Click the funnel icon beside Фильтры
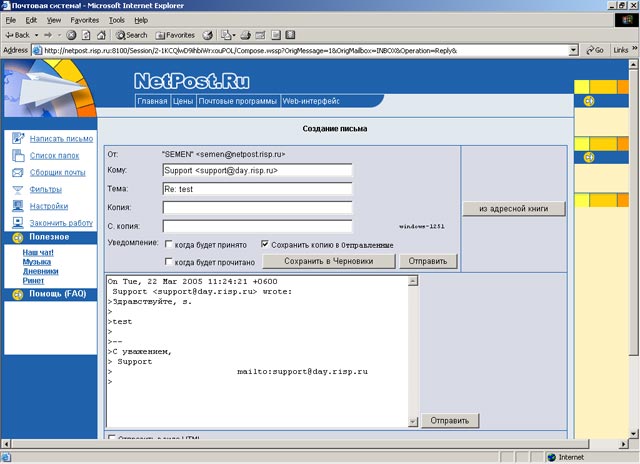 18,190
